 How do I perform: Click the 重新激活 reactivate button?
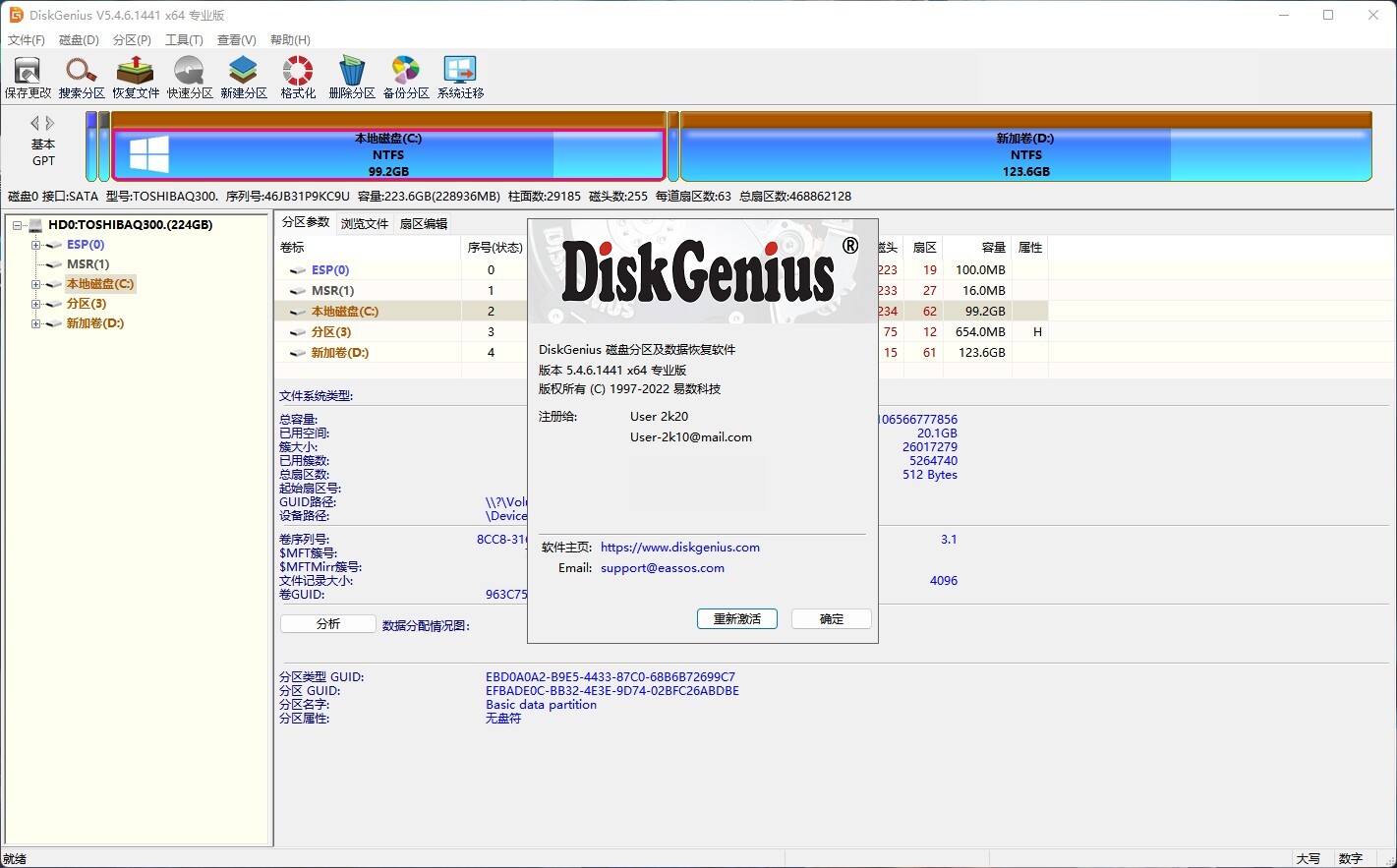pos(737,618)
